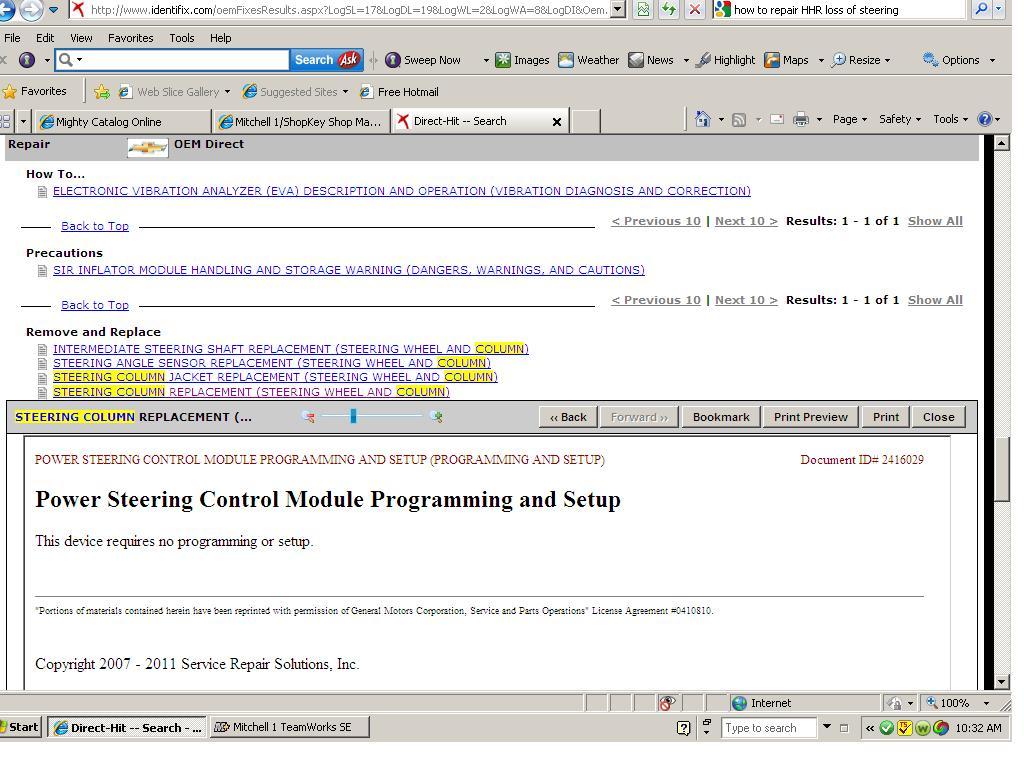Open Images from the Ask toolbar

(522, 60)
